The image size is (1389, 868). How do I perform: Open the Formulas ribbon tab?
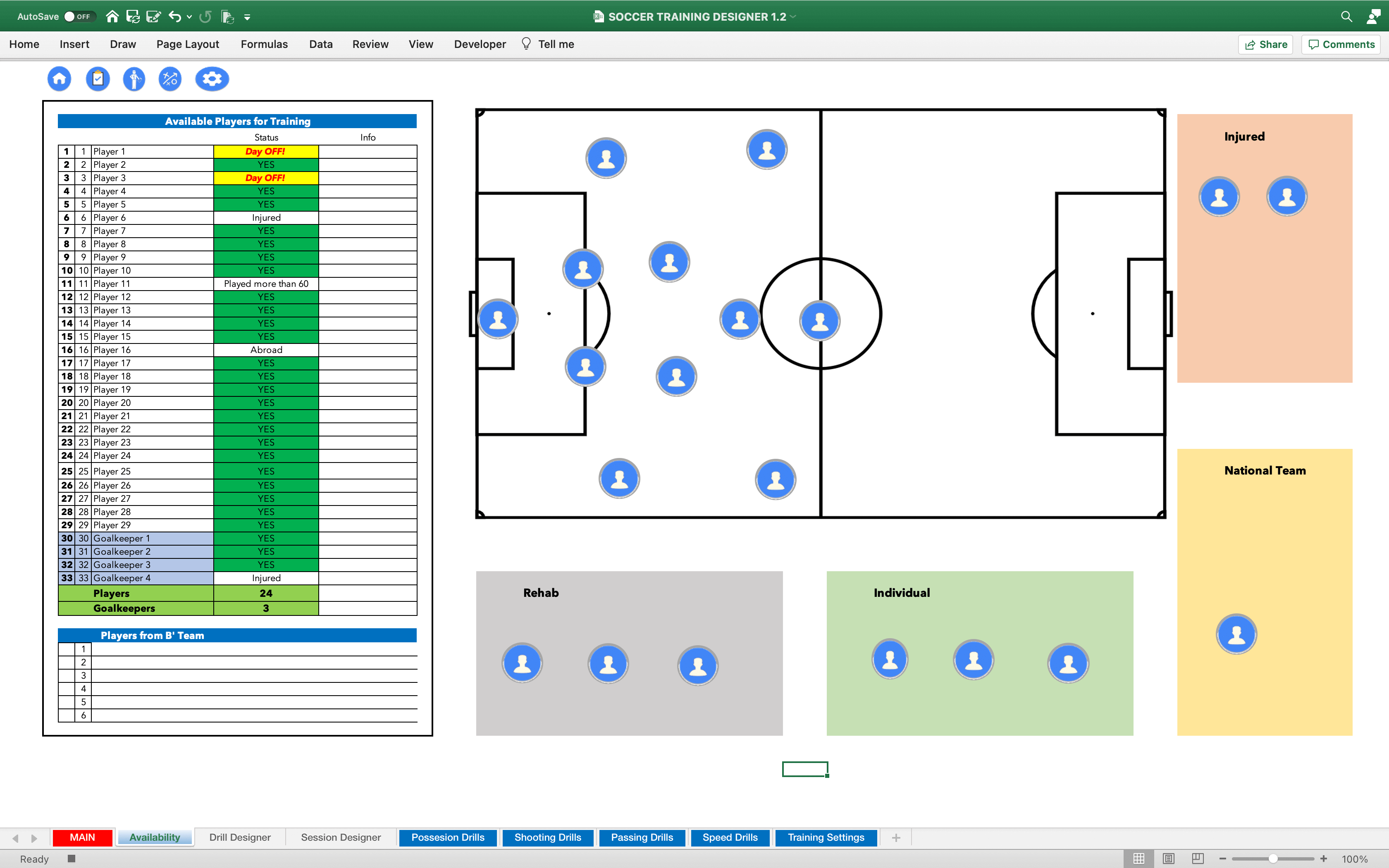pyautogui.click(x=264, y=44)
